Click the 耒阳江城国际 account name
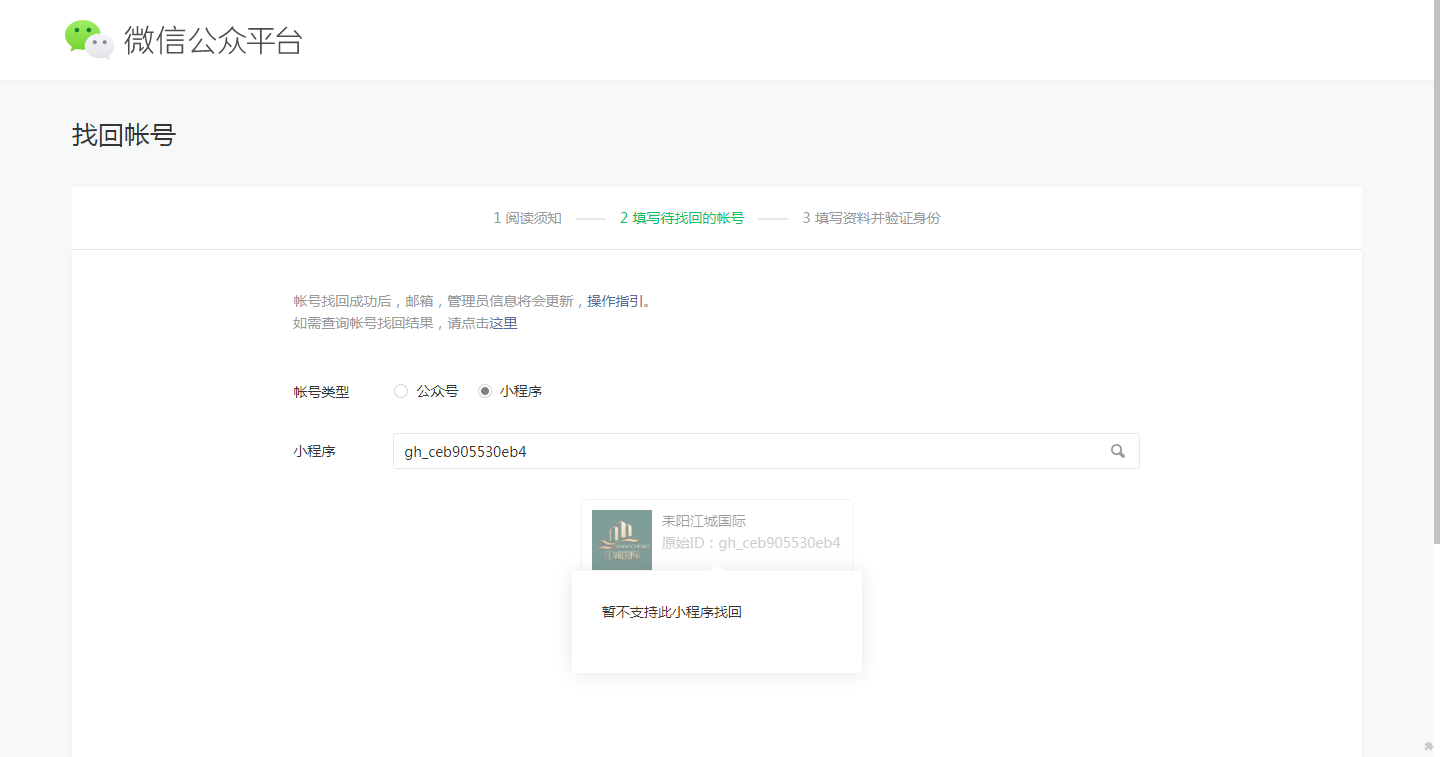 704,521
